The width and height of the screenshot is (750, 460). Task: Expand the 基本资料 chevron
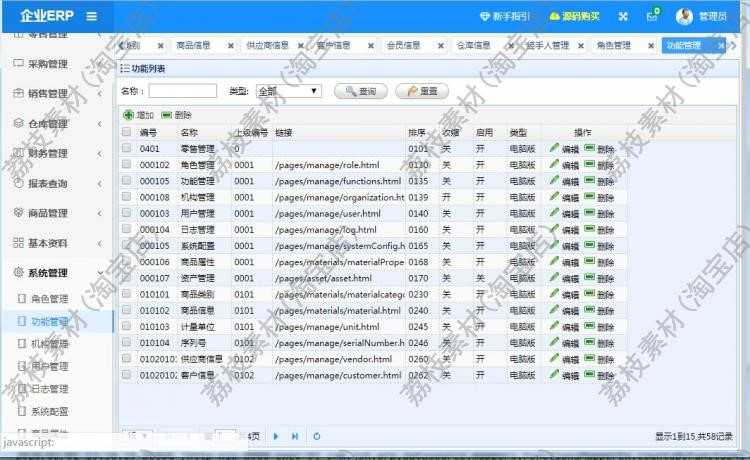point(99,243)
